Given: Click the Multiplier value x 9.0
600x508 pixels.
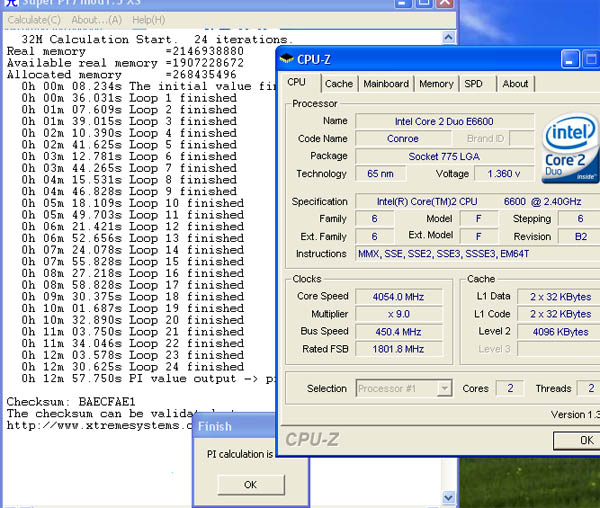Looking at the screenshot, I should pyautogui.click(x=399, y=314).
